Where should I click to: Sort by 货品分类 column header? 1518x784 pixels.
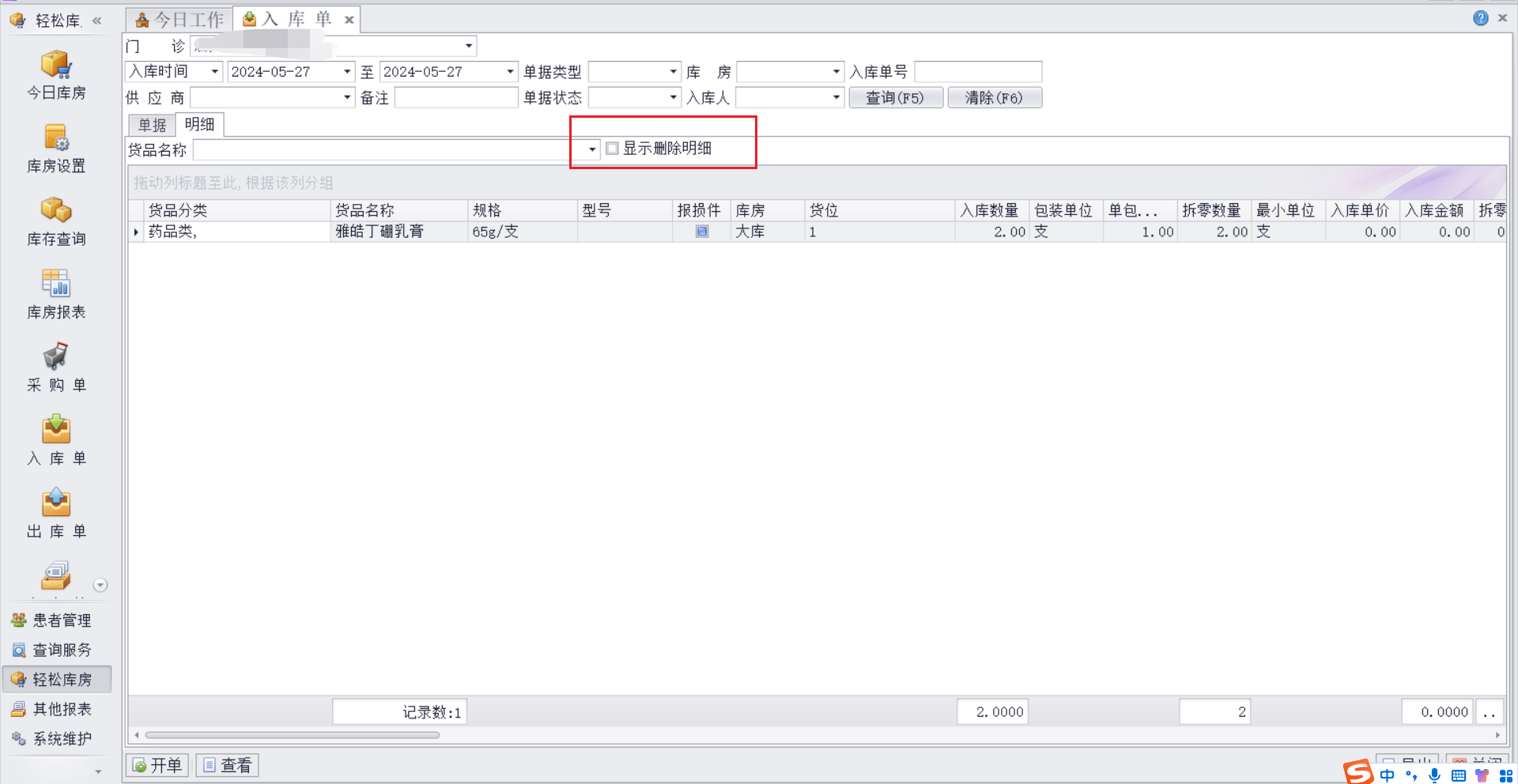coord(237,210)
